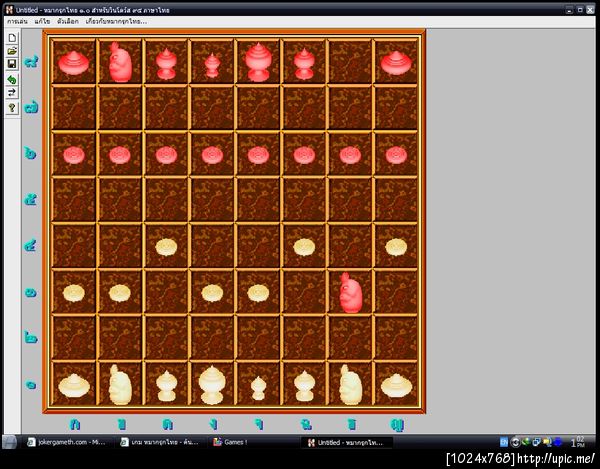Select the red pawn in column ญ
Image resolution: width=600 pixels, height=469 pixels.
point(396,155)
